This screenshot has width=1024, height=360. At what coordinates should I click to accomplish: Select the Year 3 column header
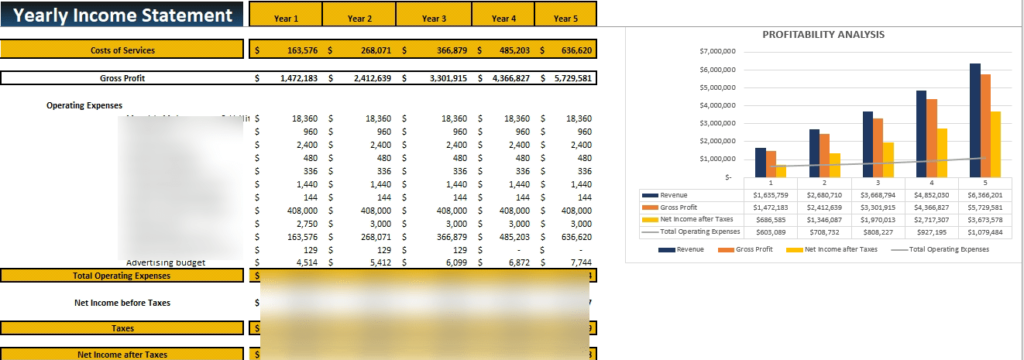coord(434,15)
